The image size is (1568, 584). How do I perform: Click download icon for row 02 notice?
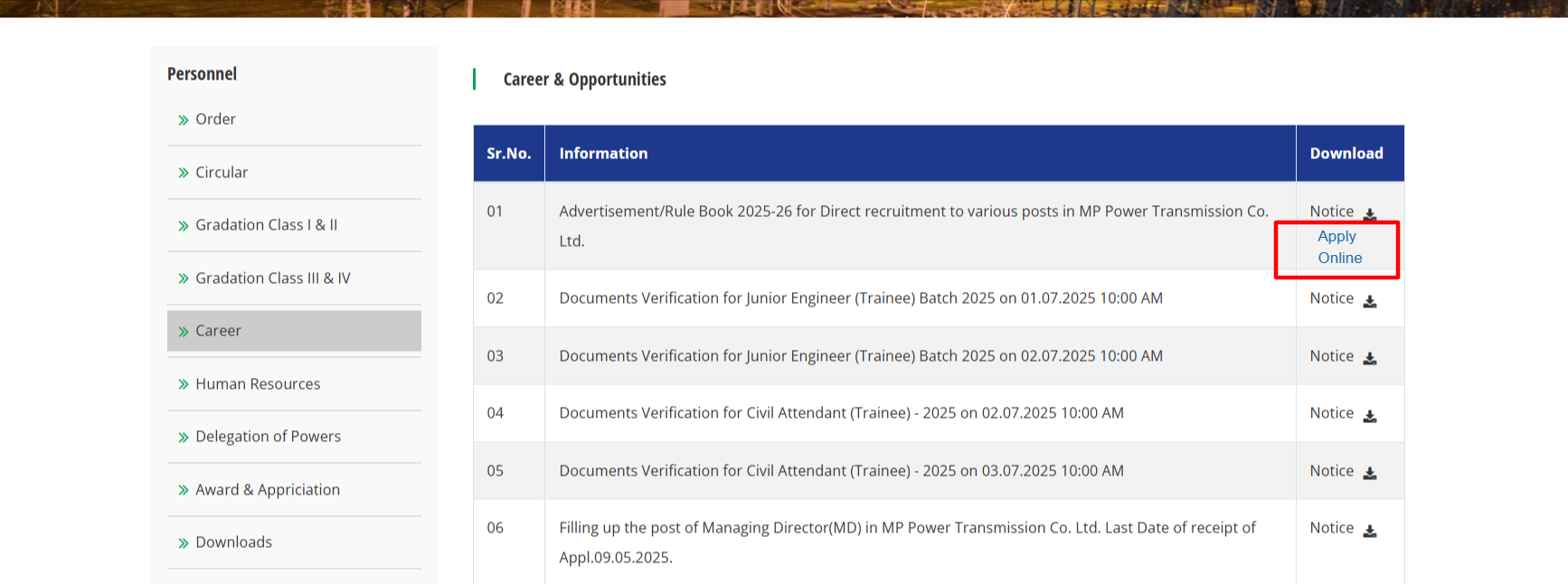tap(1370, 301)
